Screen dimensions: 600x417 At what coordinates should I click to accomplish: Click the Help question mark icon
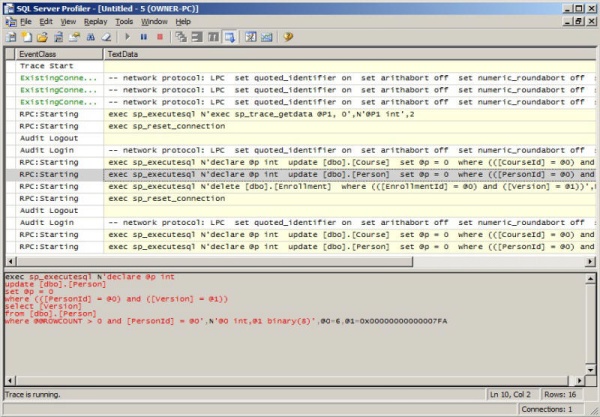pyautogui.click(x=288, y=37)
